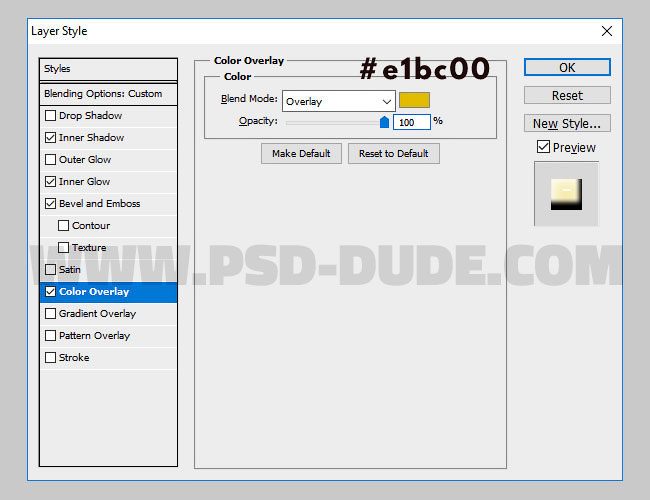Screen dimensions: 650x500
Task: Select the Contour sub-item label
Action: point(91,226)
